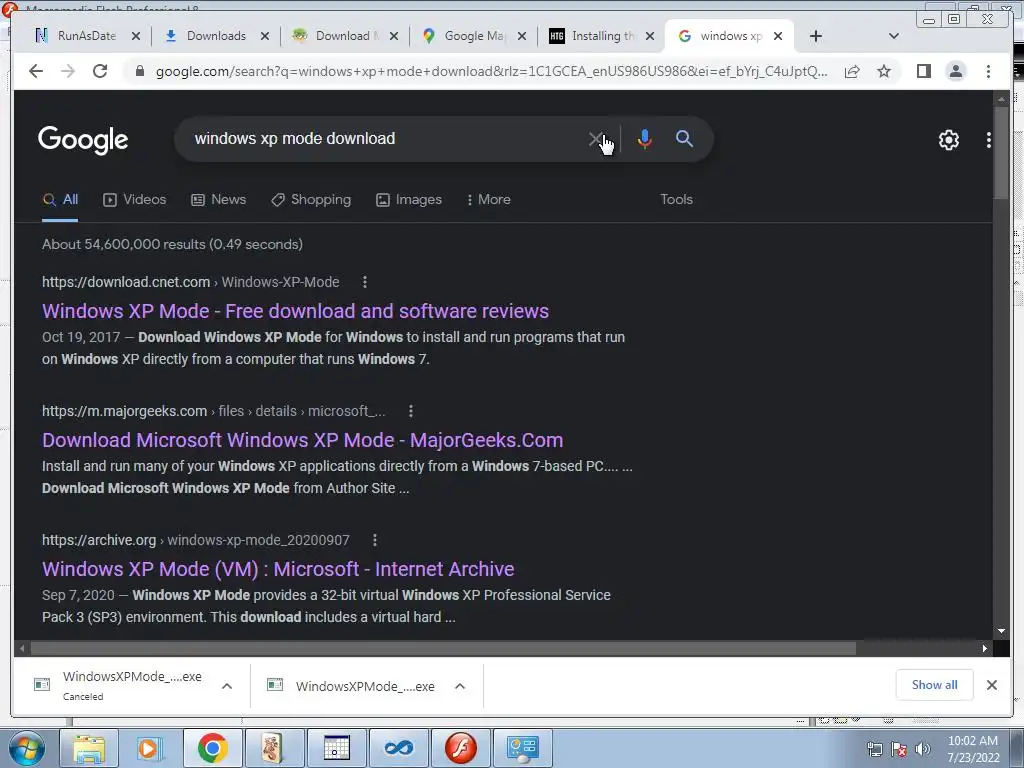This screenshot has height=768, width=1024.
Task: Open the Flash taskbar icon
Action: [x=460, y=748]
